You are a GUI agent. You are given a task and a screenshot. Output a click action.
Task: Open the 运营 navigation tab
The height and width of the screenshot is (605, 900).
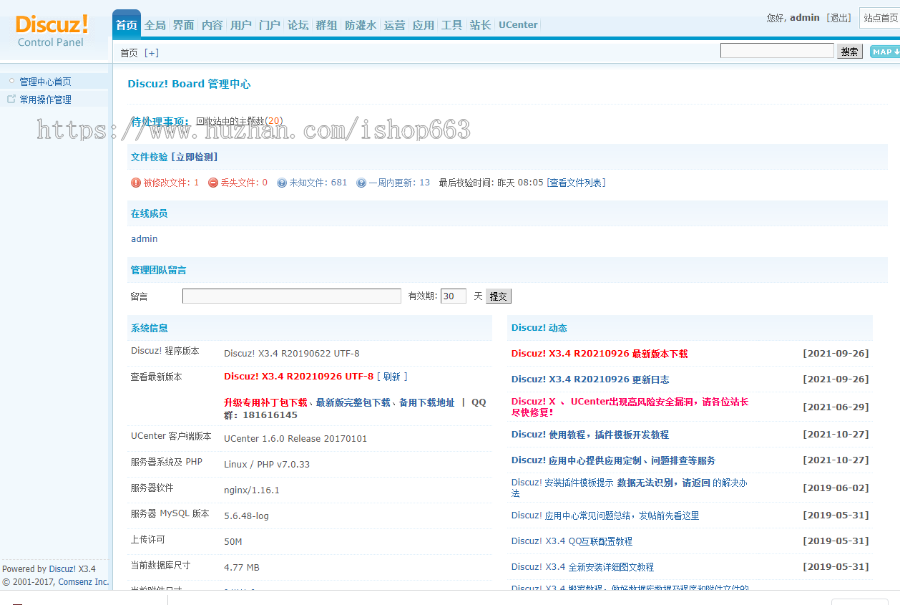394,25
